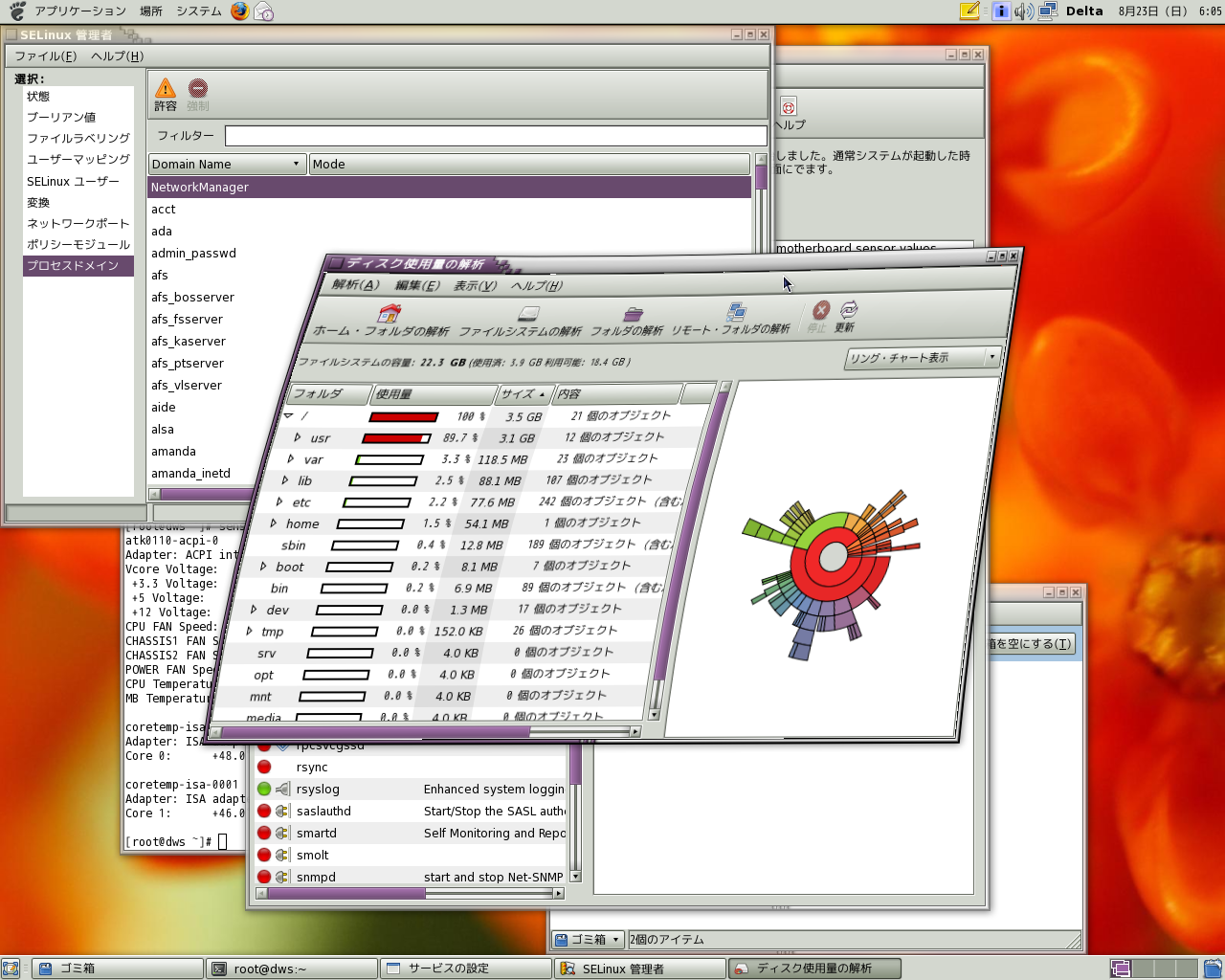Click the フォルダの解析 folder icon
This screenshot has height=980, width=1225.
[633, 314]
